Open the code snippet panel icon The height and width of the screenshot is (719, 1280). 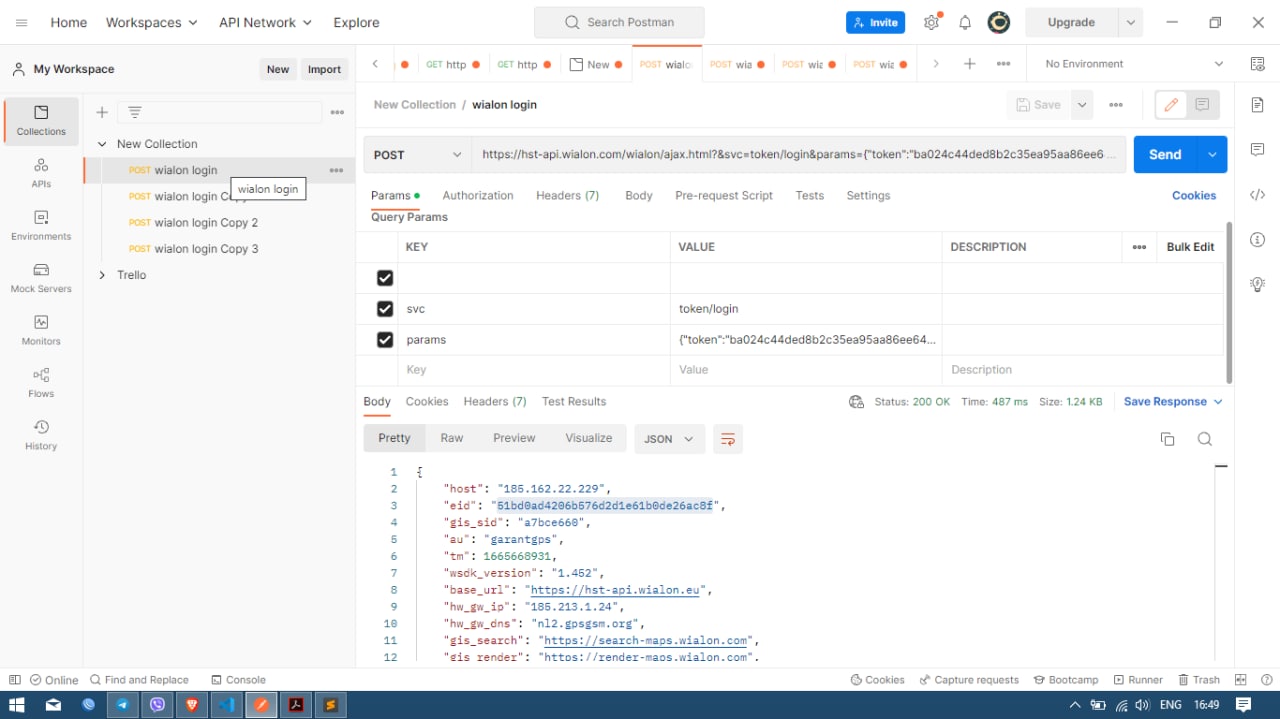pos(1258,195)
